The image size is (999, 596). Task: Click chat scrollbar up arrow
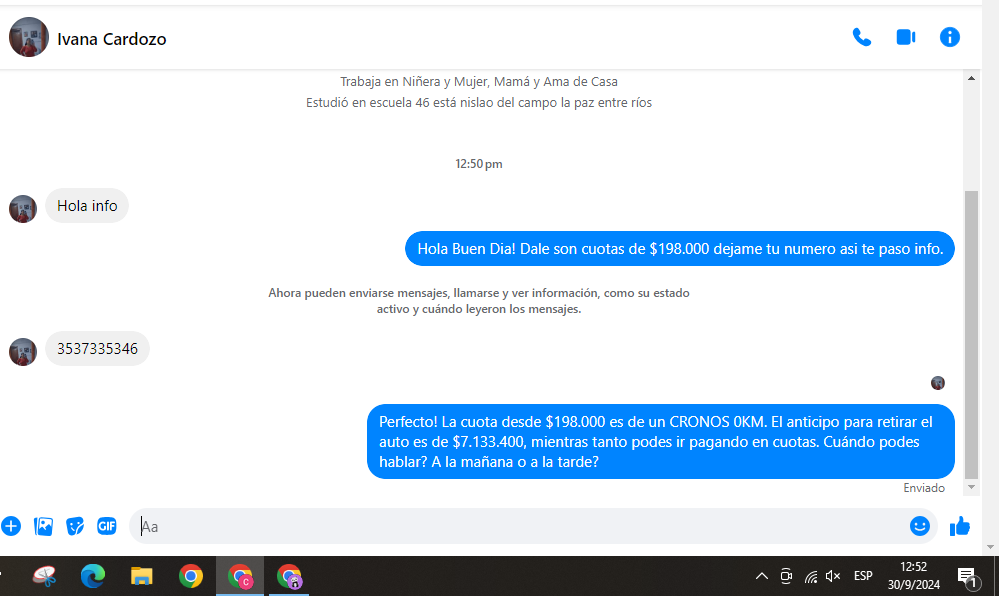(971, 78)
